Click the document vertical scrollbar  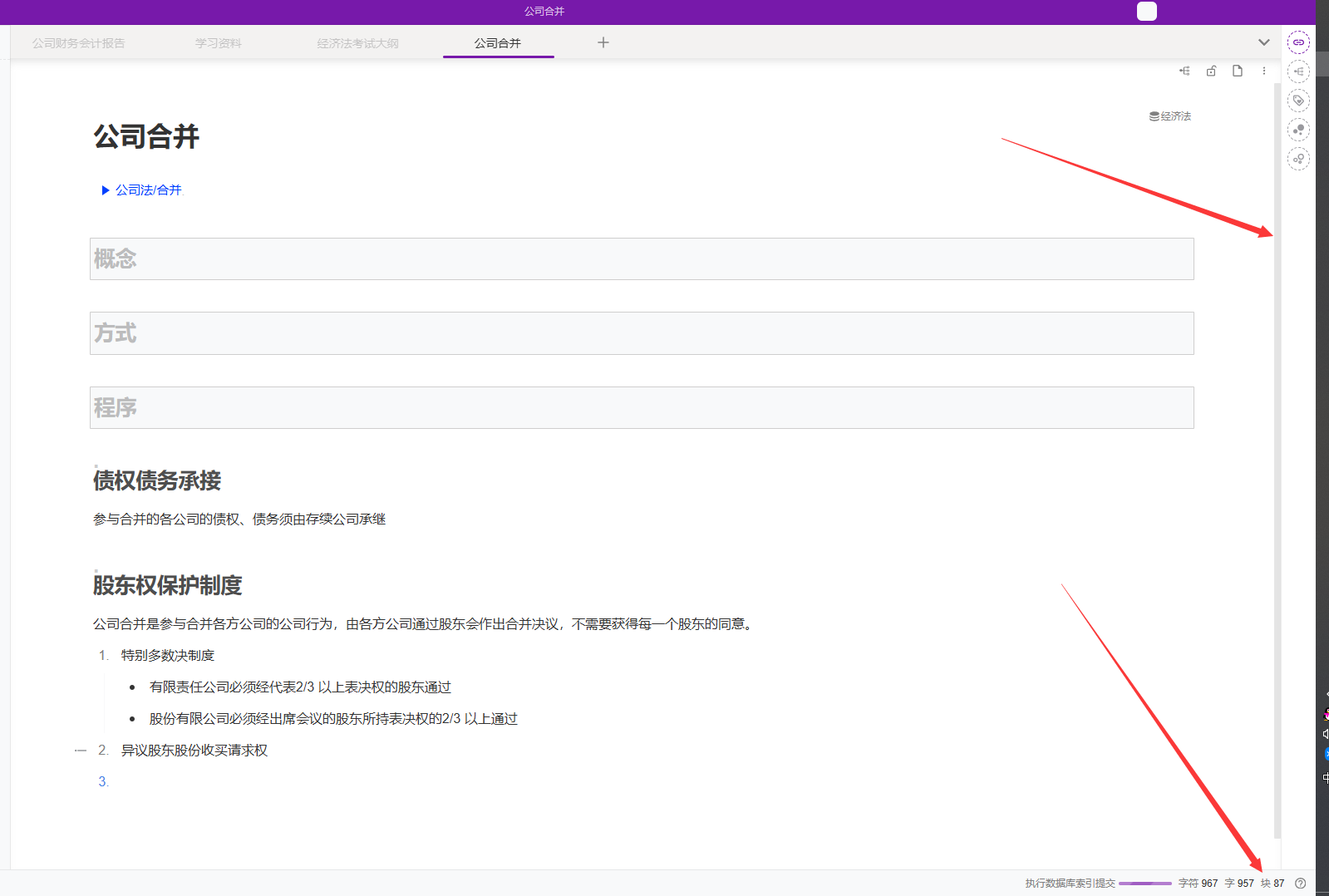click(1277, 457)
